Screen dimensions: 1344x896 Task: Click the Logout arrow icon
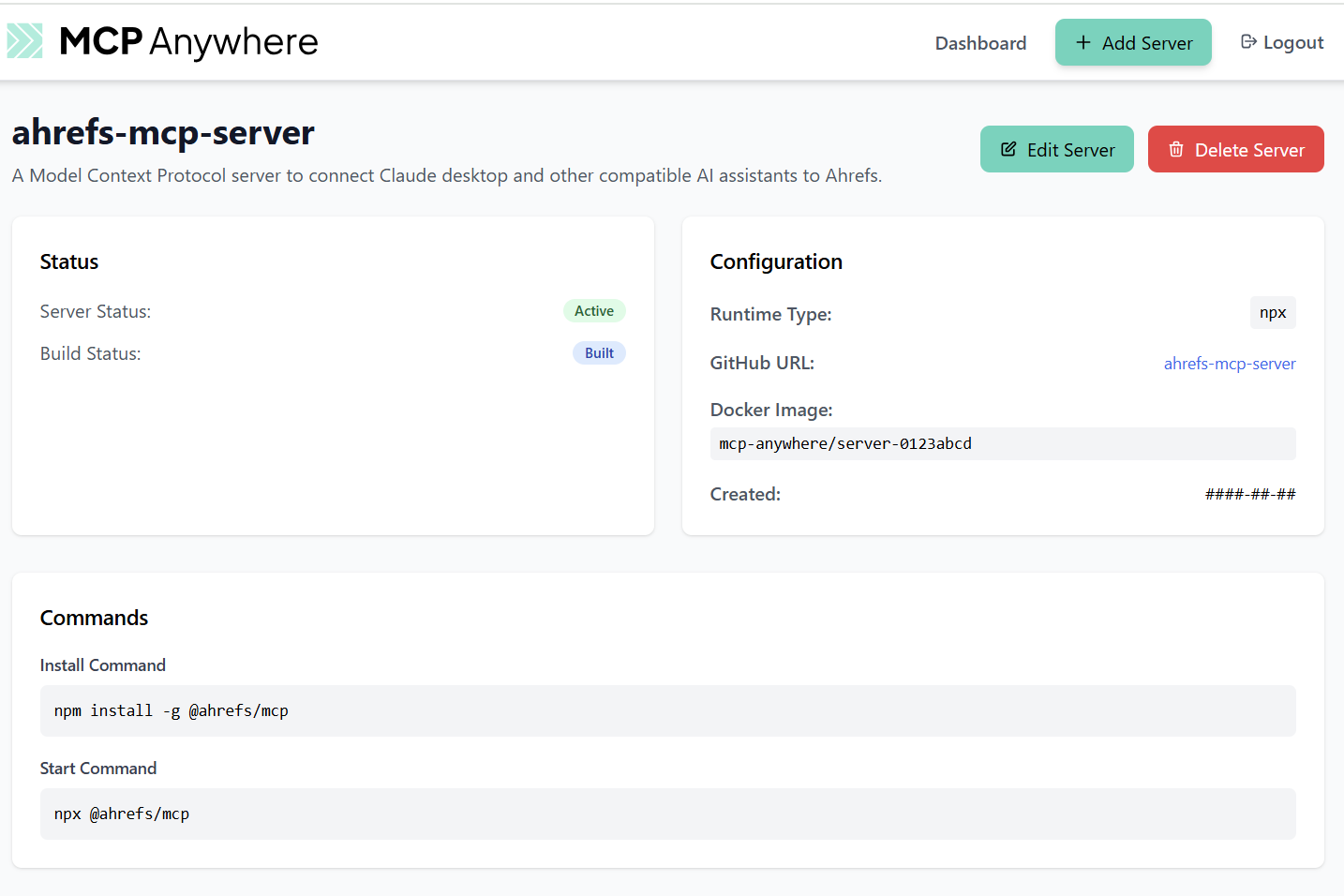click(x=1248, y=41)
